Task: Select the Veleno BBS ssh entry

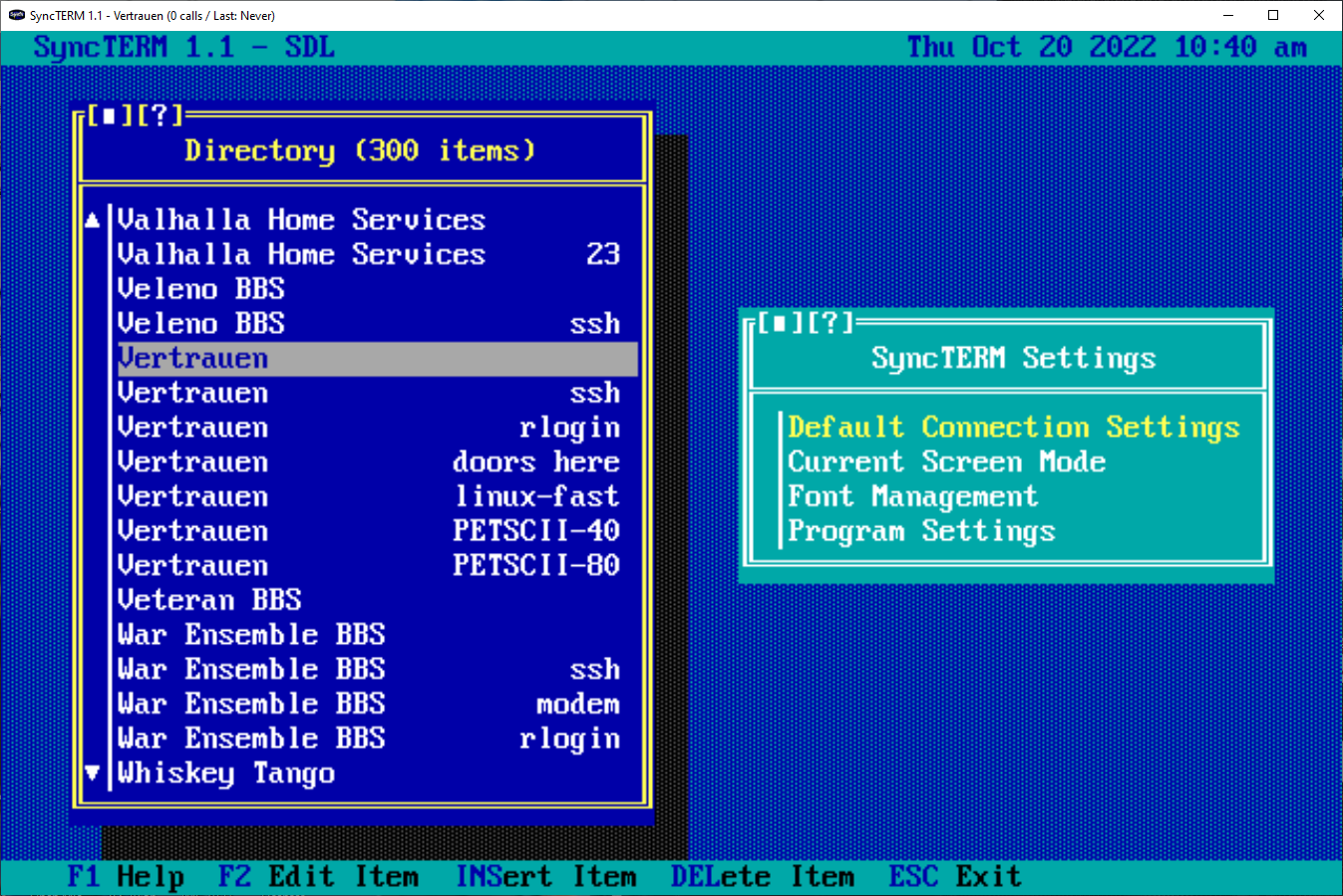Action: coord(369,324)
